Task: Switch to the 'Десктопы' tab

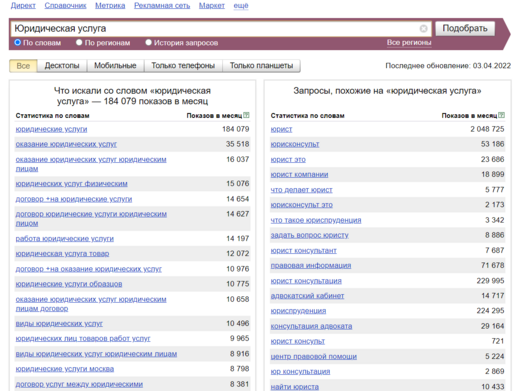Action: (x=62, y=66)
